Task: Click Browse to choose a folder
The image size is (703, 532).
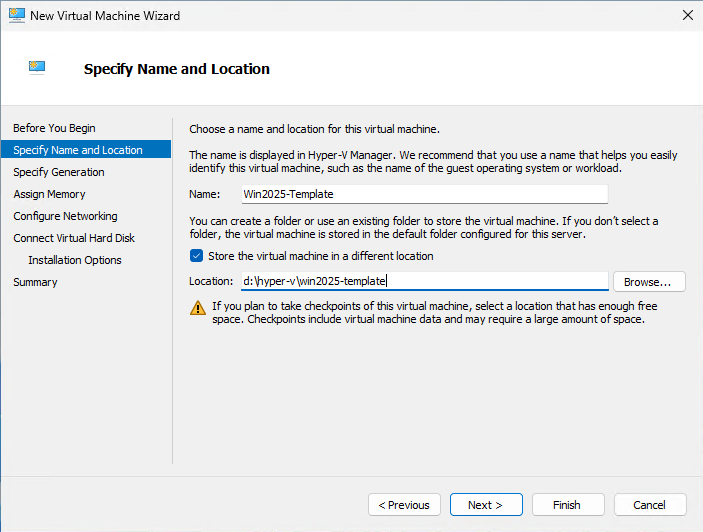Action: point(649,281)
